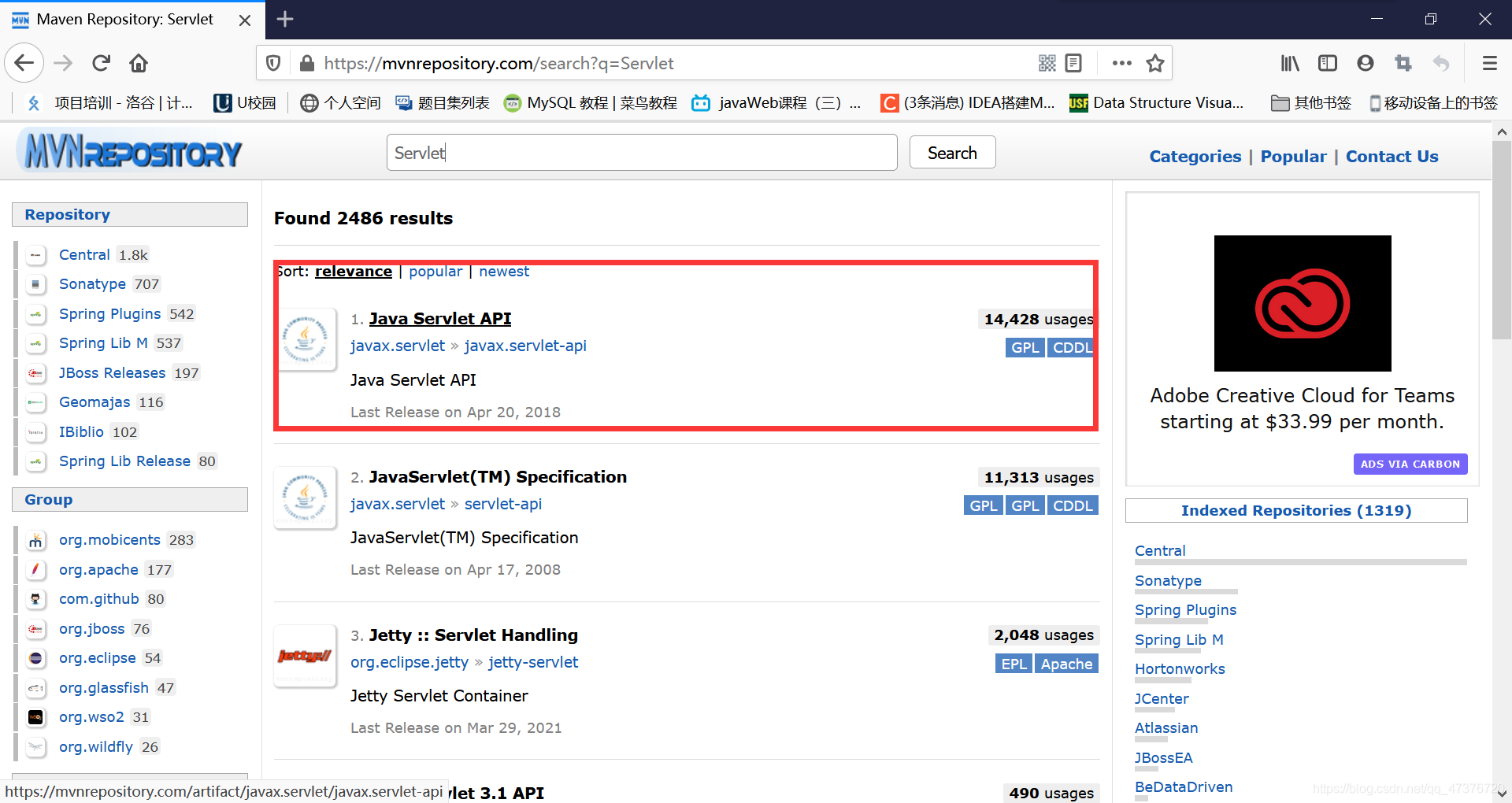Image resolution: width=1512 pixels, height=803 pixels.
Task: Sort results by newest
Action: click(x=504, y=272)
